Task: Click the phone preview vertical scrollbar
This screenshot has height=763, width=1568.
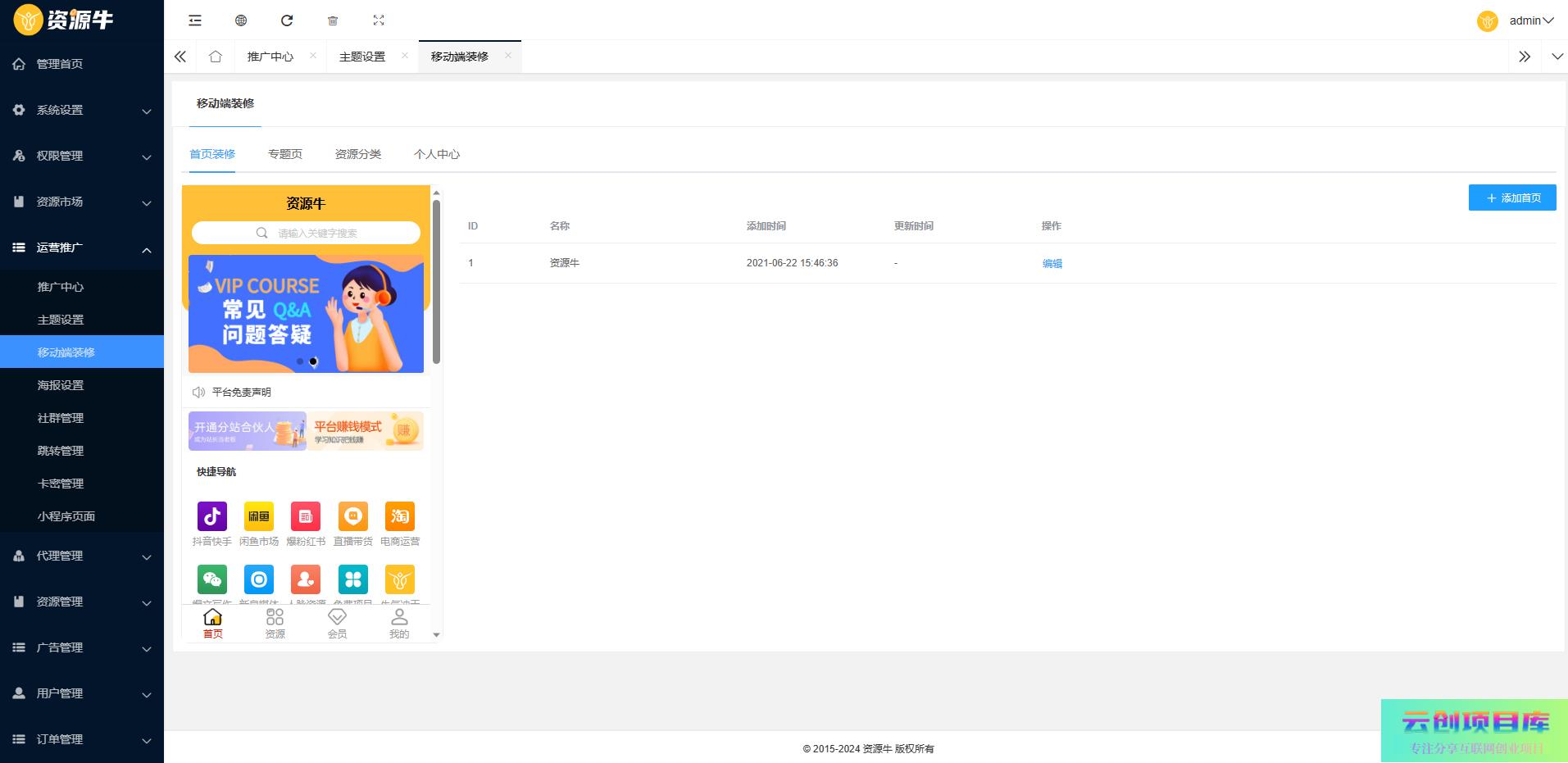Action: tap(436, 283)
